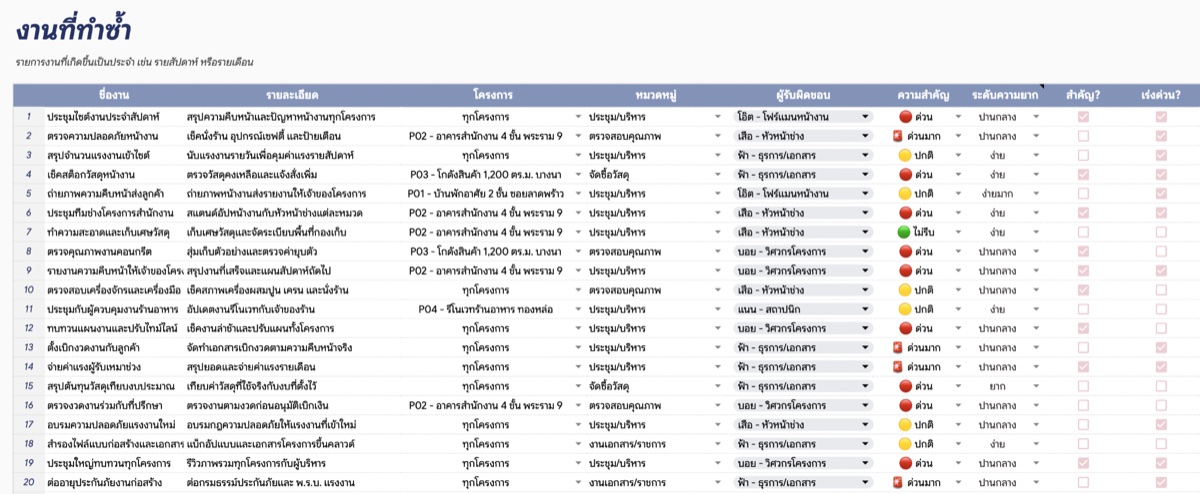Check the สำคัญ? box in row 3
The width and height of the screenshot is (1200, 494).
click(1083, 155)
